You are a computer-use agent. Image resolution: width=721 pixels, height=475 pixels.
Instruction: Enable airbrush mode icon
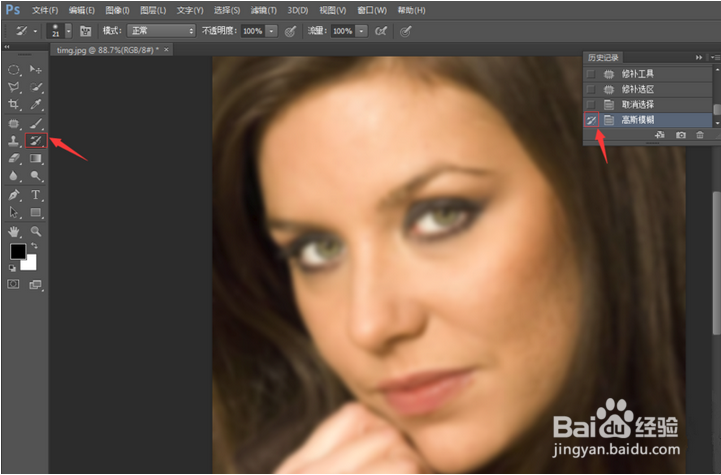pyautogui.click(x=381, y=31)
